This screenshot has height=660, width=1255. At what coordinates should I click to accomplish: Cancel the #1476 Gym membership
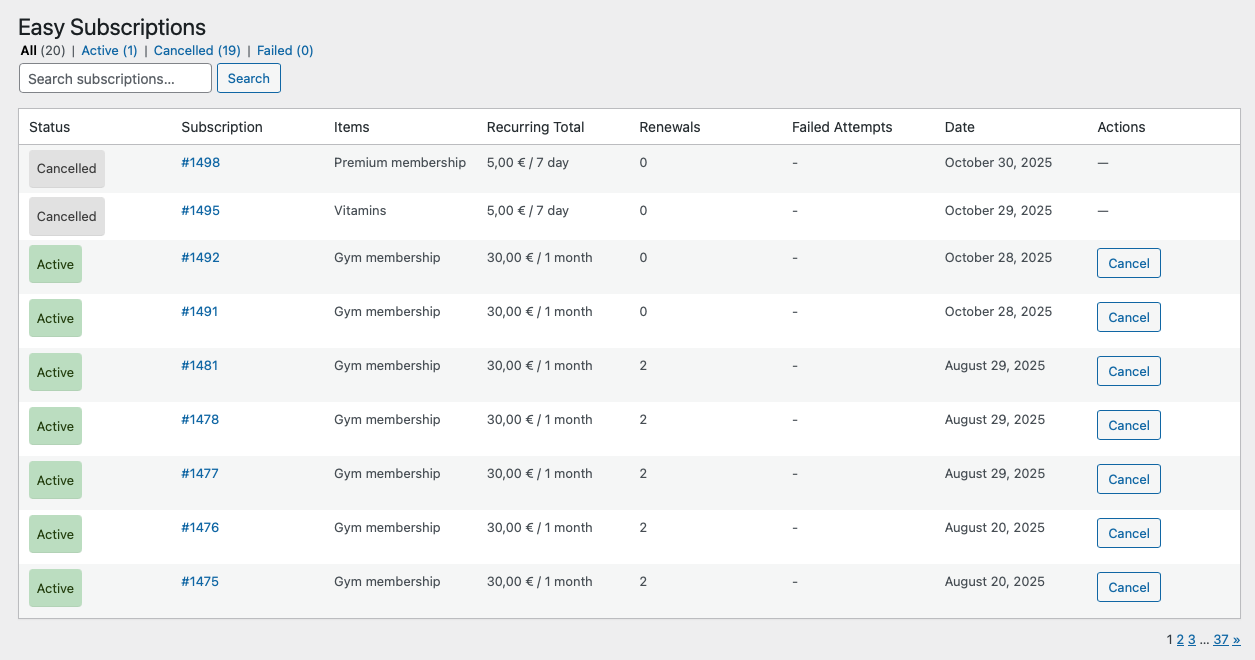click(1128, 533)
